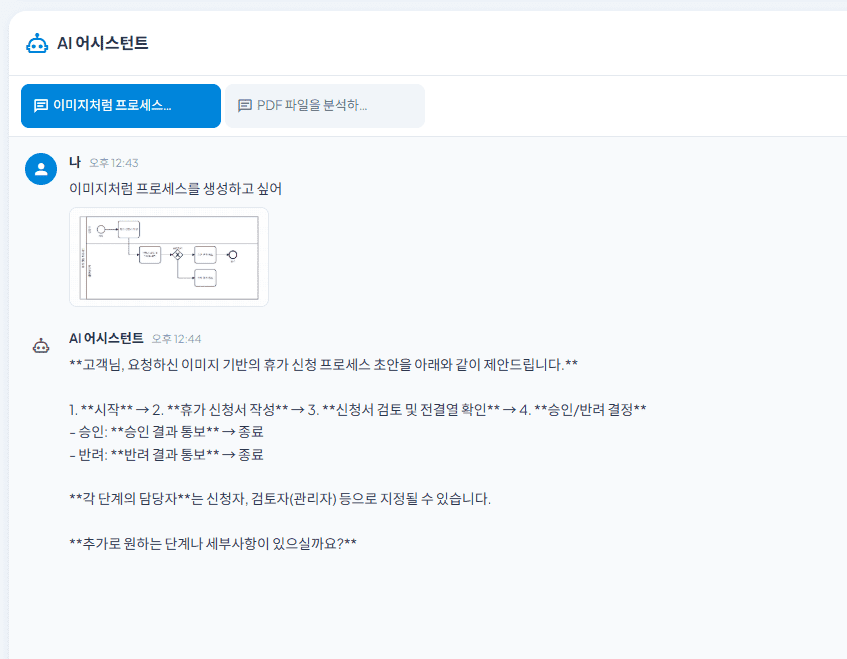Click the user avatar beside 나
Screen dimensions: 847x659
click(x=41, y=169)
